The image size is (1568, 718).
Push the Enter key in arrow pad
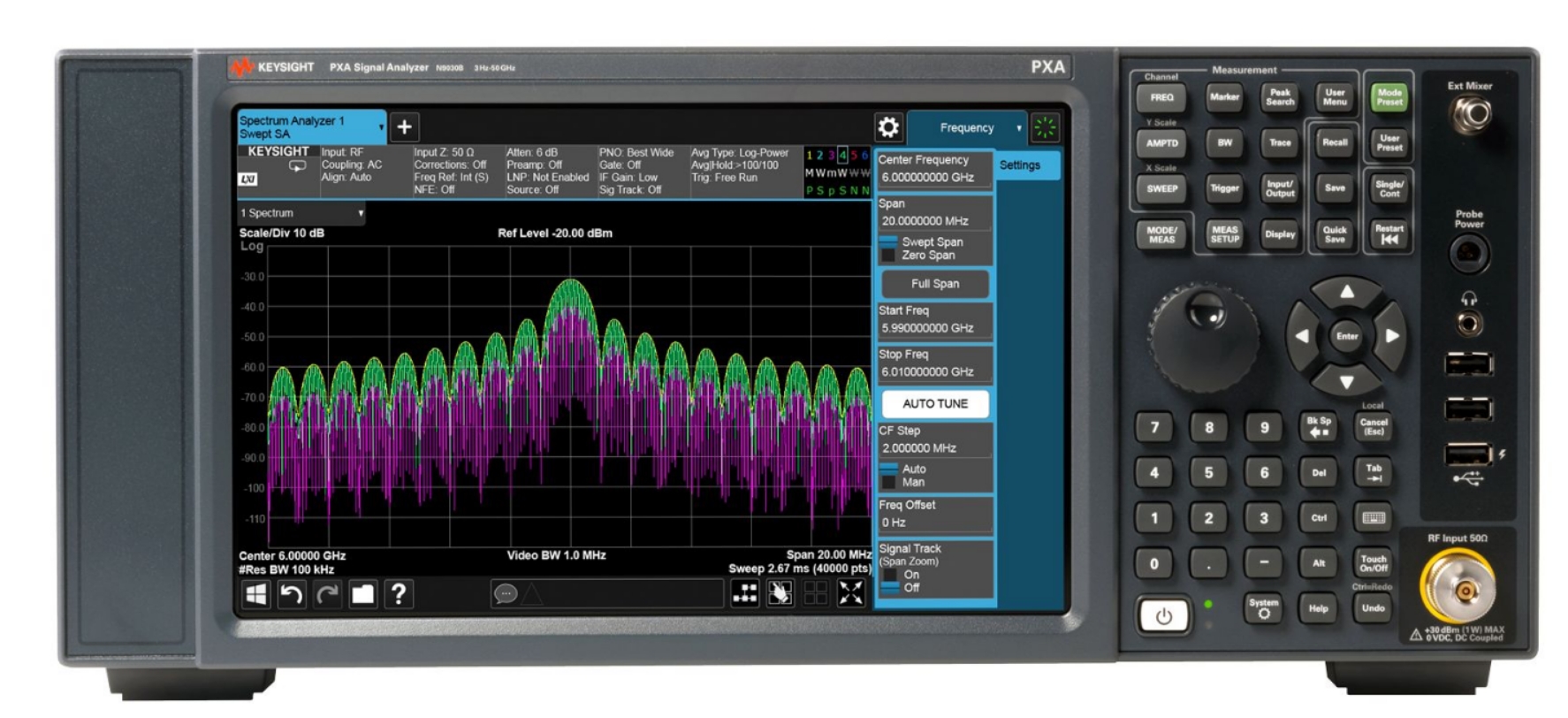[1347, 336]
